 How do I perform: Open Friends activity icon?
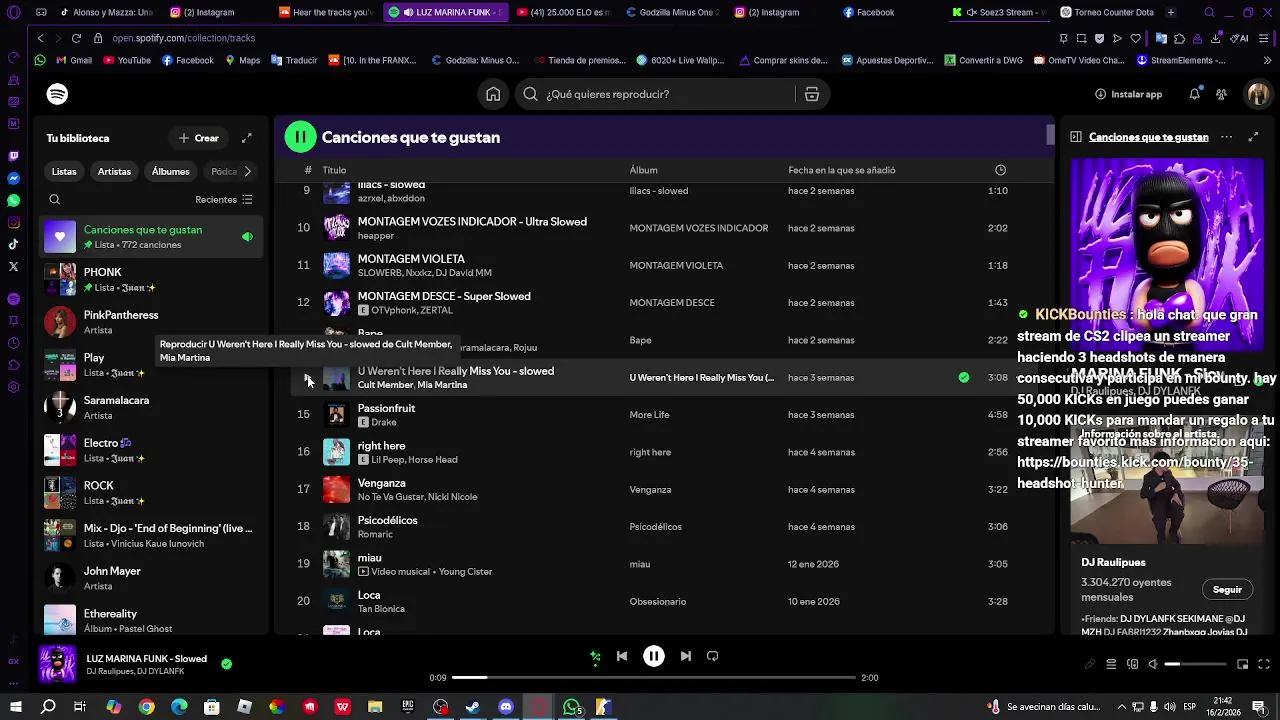1221,94
